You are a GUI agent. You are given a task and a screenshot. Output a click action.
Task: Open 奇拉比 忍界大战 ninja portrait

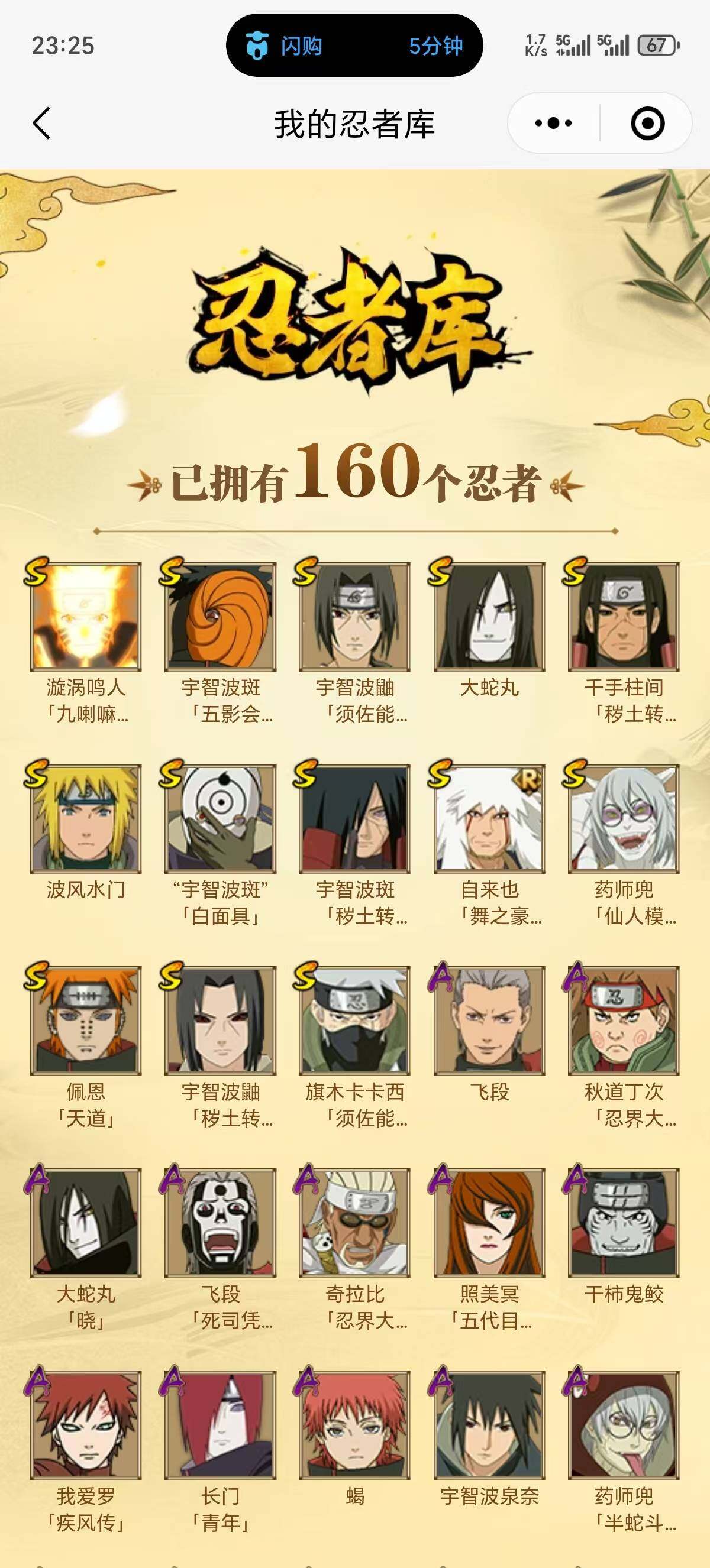355,1222
